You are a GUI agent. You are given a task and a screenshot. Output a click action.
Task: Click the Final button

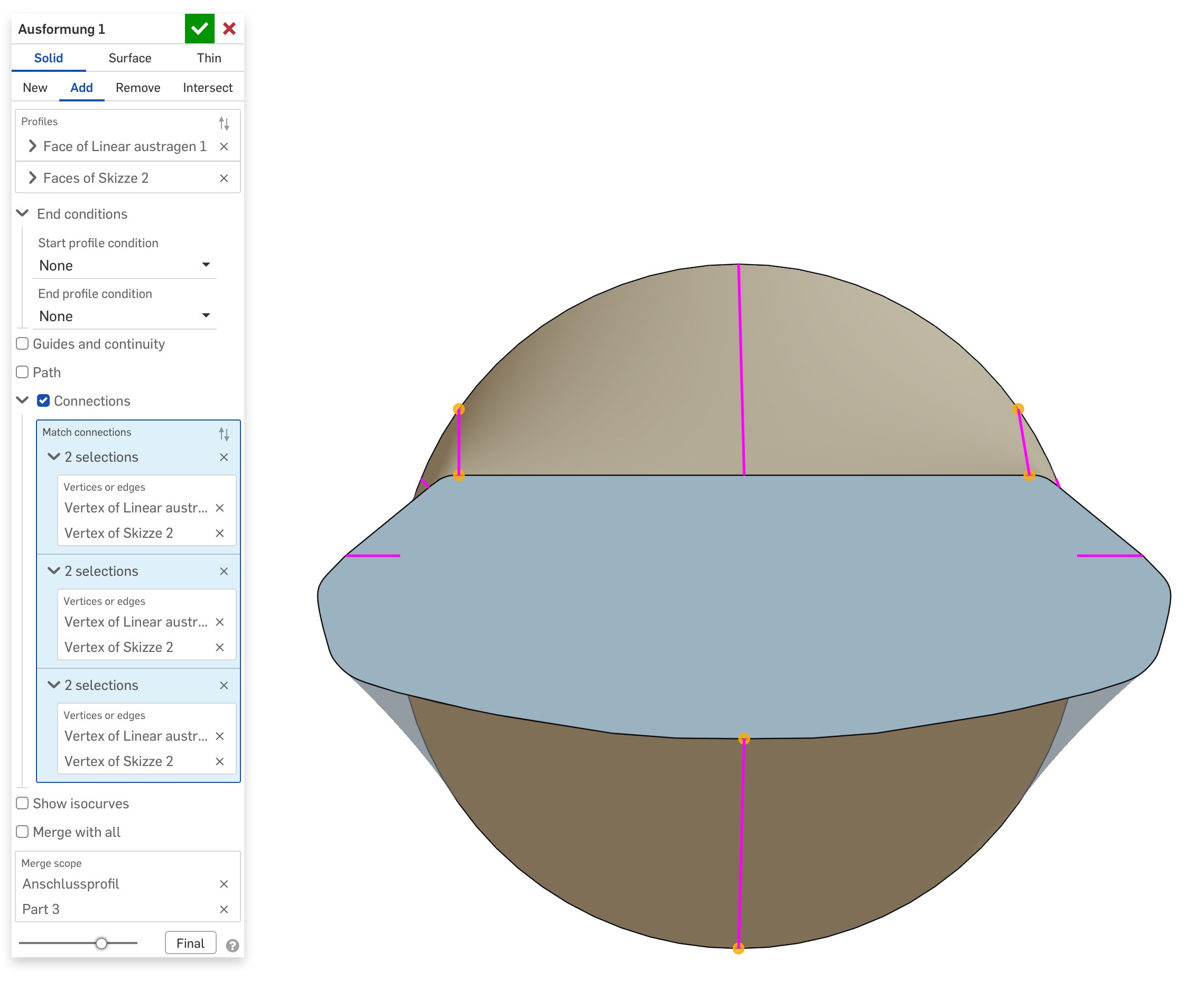pos(190,943)
